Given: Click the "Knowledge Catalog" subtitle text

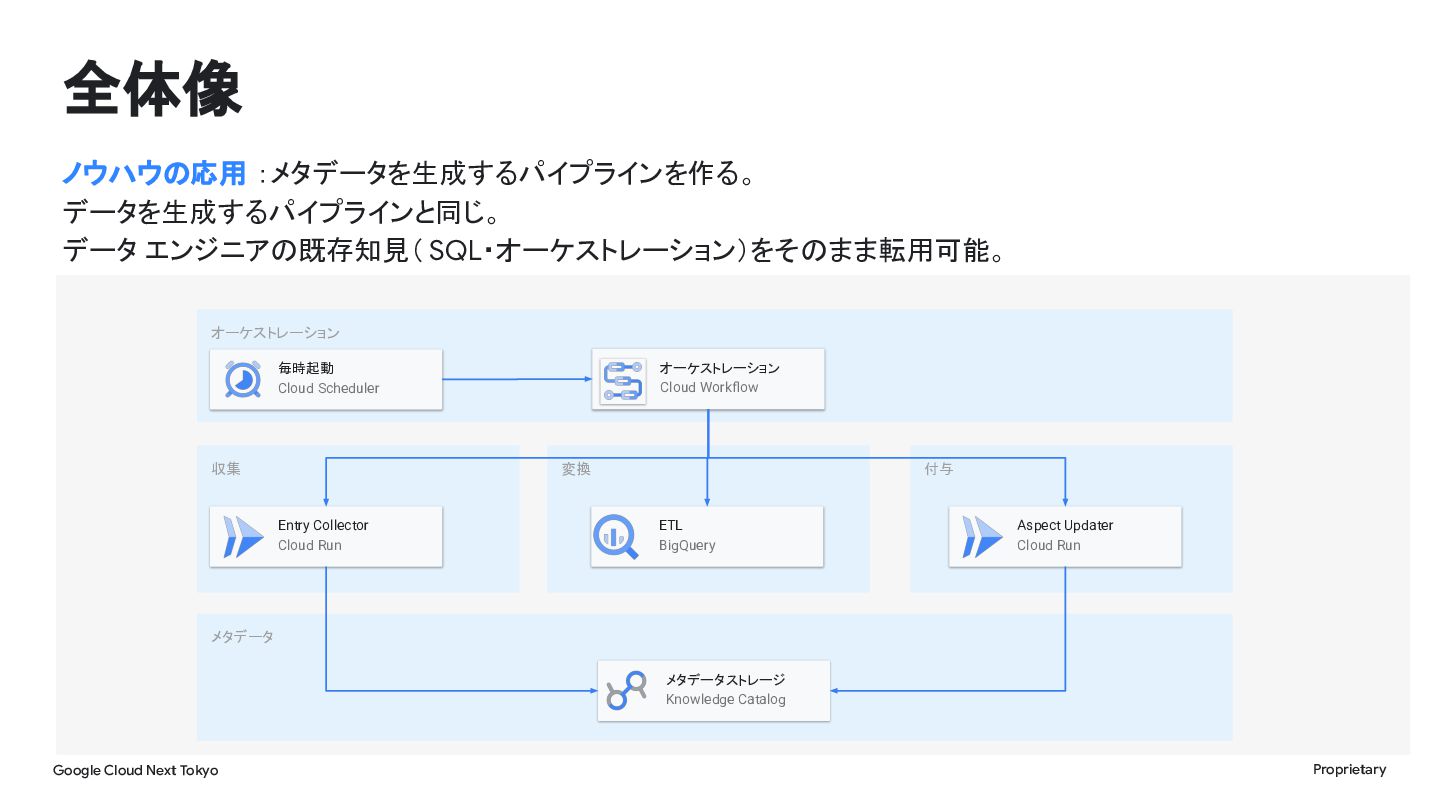Looking at the screenshot, I should [726, 700].
